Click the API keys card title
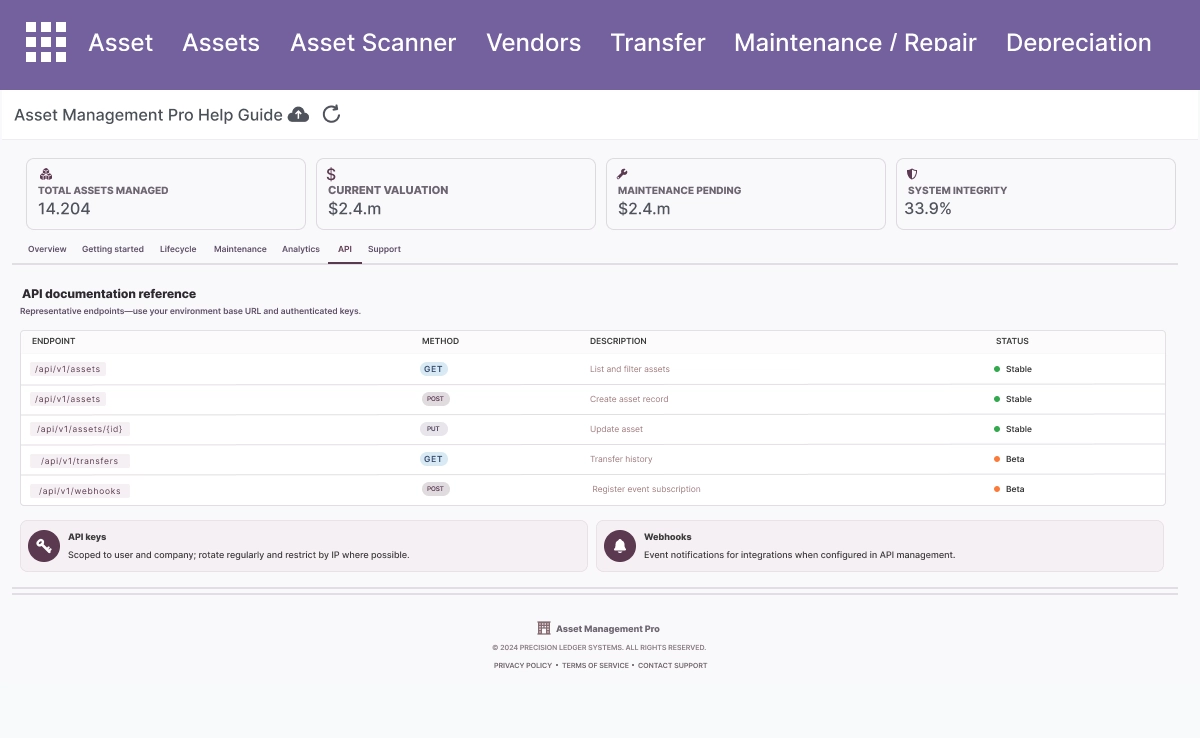The width and height of the screenshot is (1200, 738). coord(87,537)
